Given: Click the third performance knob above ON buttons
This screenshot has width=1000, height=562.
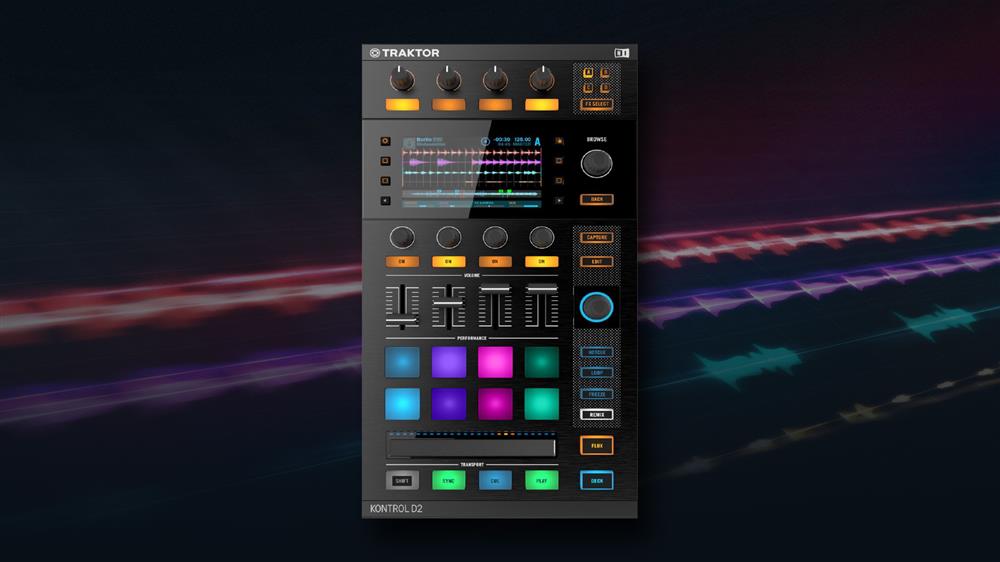Looking at the screenshot, I should (x=495, y=237).
